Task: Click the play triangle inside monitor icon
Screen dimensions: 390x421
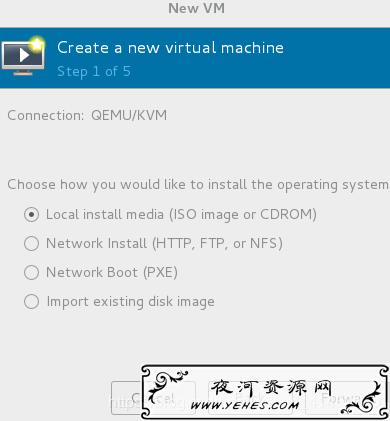Action: point(23,55)
